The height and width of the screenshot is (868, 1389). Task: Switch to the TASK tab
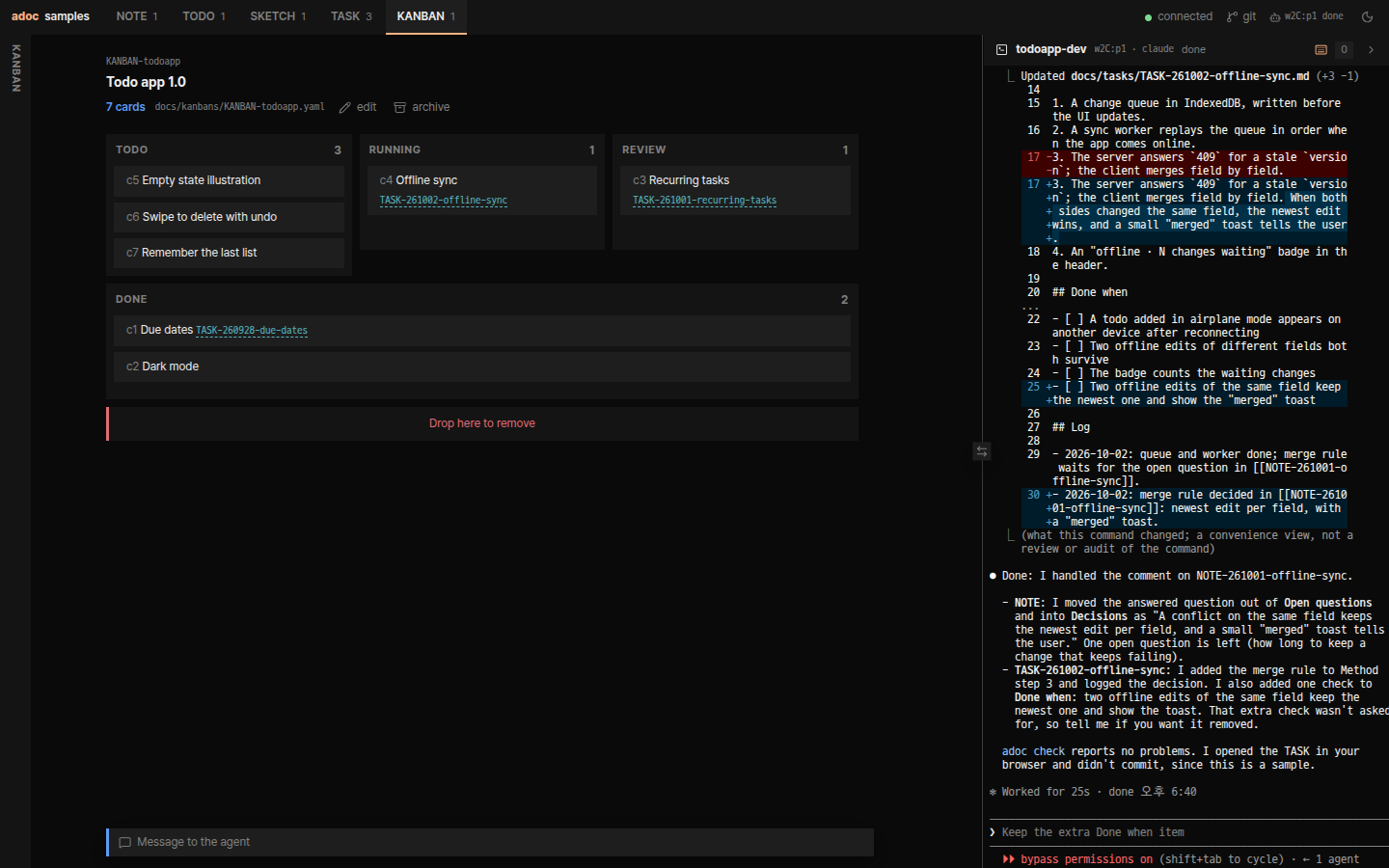351,16
